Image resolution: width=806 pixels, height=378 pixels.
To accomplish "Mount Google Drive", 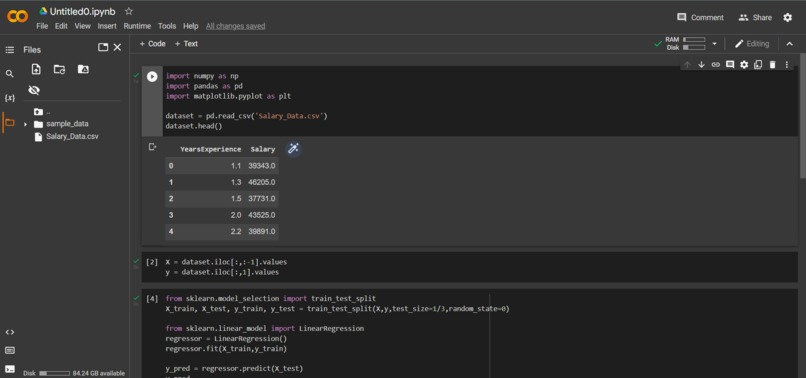I will click(x=83, y=69).
